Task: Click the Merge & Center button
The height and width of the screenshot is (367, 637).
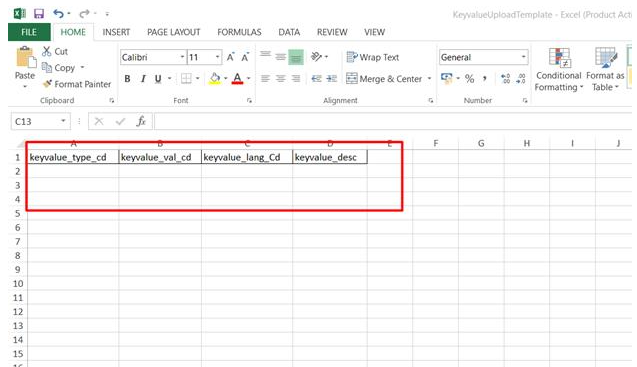Action: point(384,78)
